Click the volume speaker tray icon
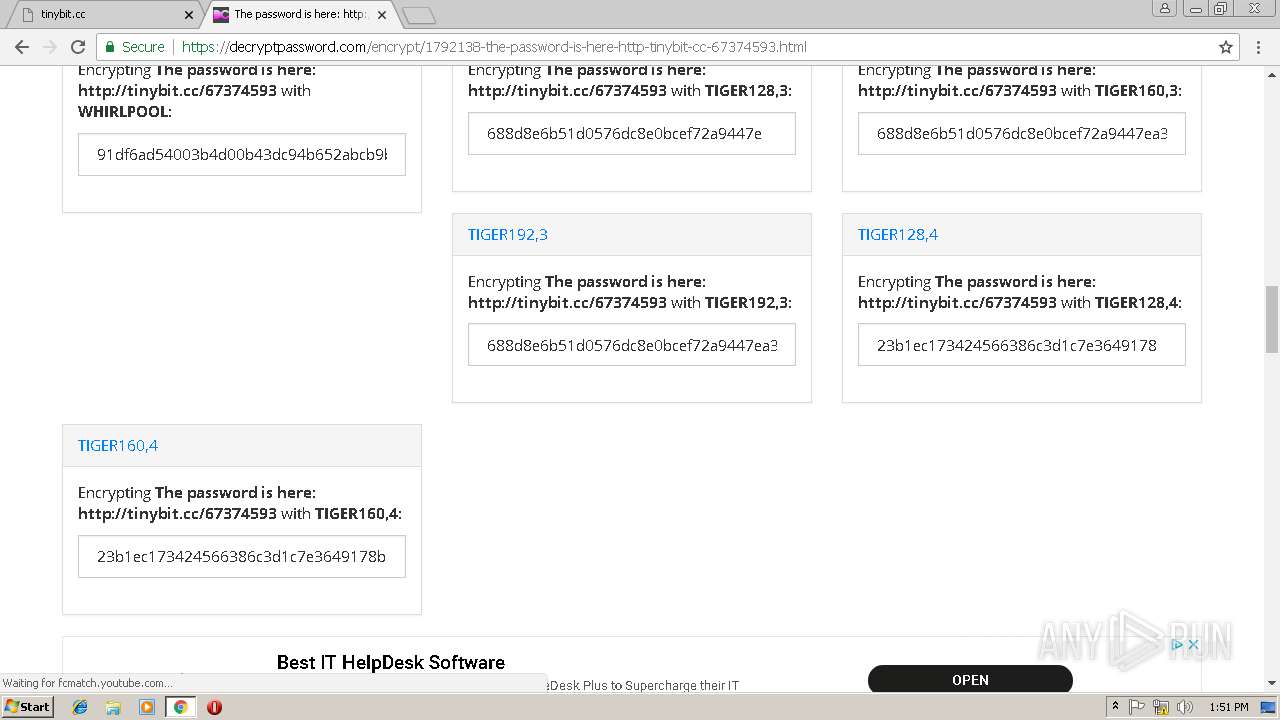Screen dimensions: 1280x720 [x=1185, y=707]
